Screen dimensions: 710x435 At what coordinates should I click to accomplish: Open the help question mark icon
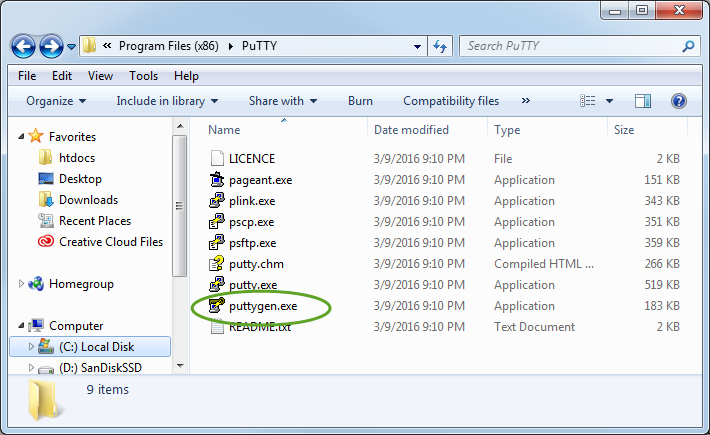678,100
